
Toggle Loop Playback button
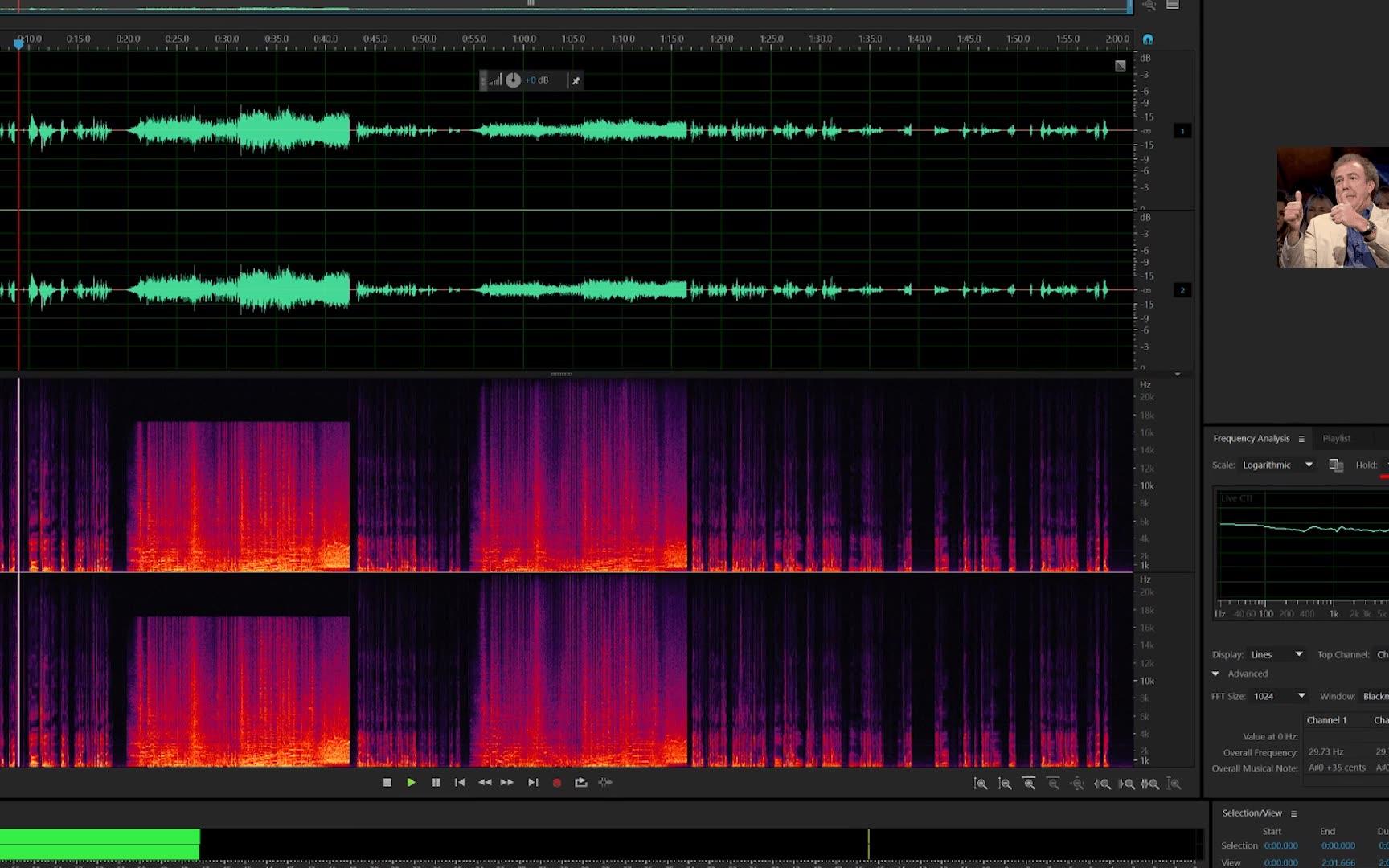click(x=581, y=782)
